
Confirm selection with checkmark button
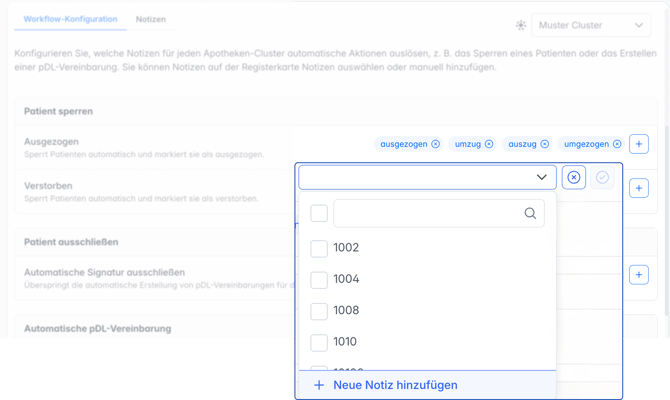pyautogui.click(x=602, y=177)
